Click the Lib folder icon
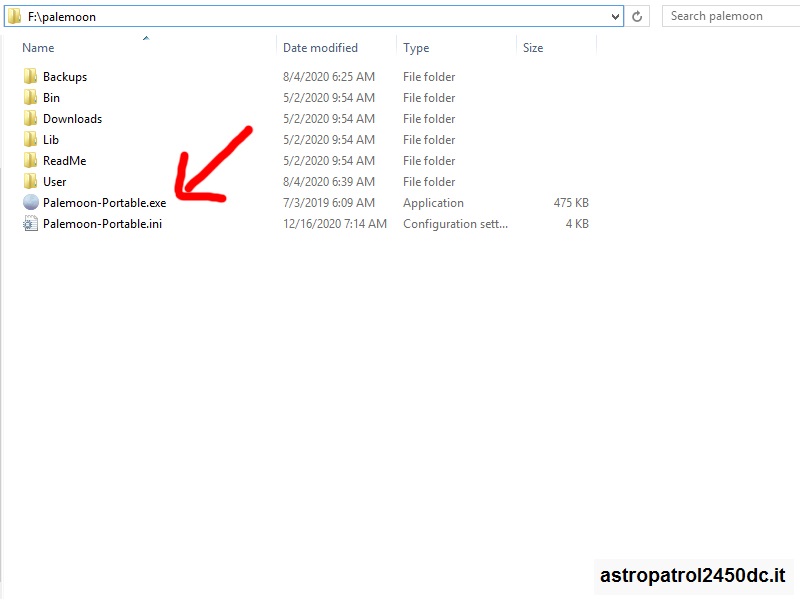The height and width of the screenshot is (600, 800). tap(30, 139)
